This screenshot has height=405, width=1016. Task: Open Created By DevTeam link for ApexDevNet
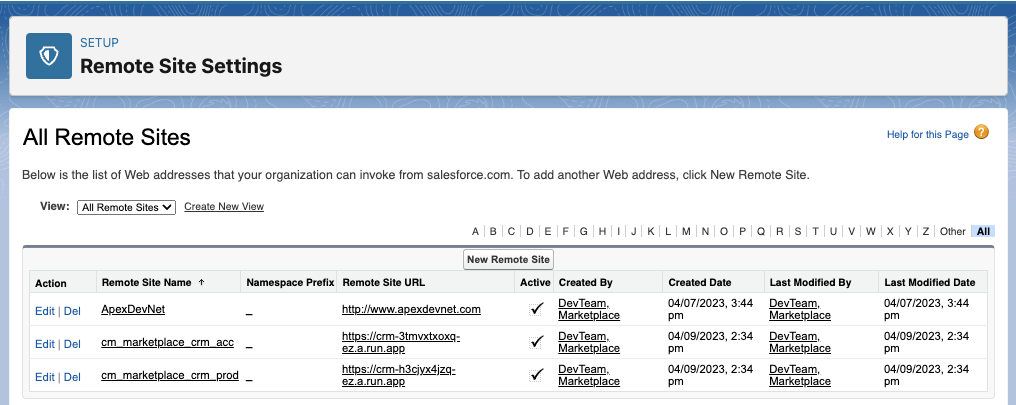pyautogui.click(x=589, y=309)
